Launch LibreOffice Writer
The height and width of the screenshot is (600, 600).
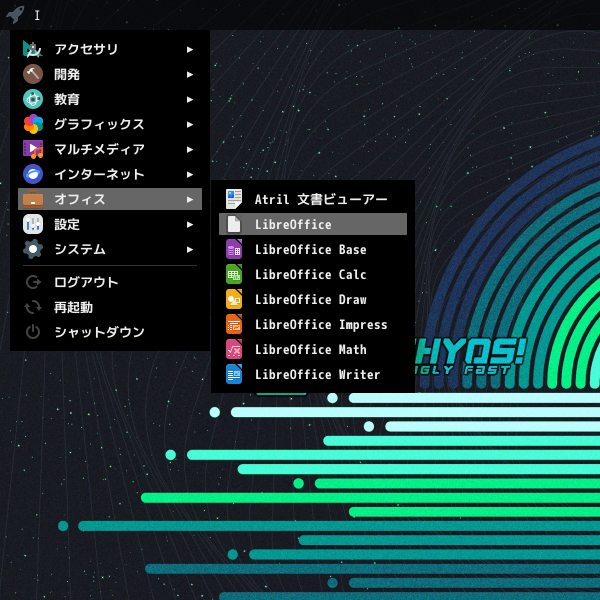pos(313,374)
